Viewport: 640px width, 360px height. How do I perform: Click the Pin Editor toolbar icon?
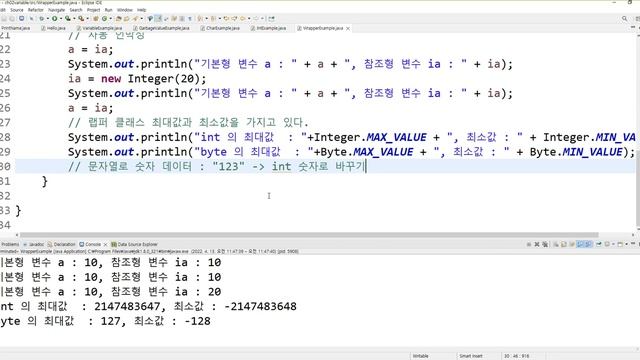click(x=271, y=18)
